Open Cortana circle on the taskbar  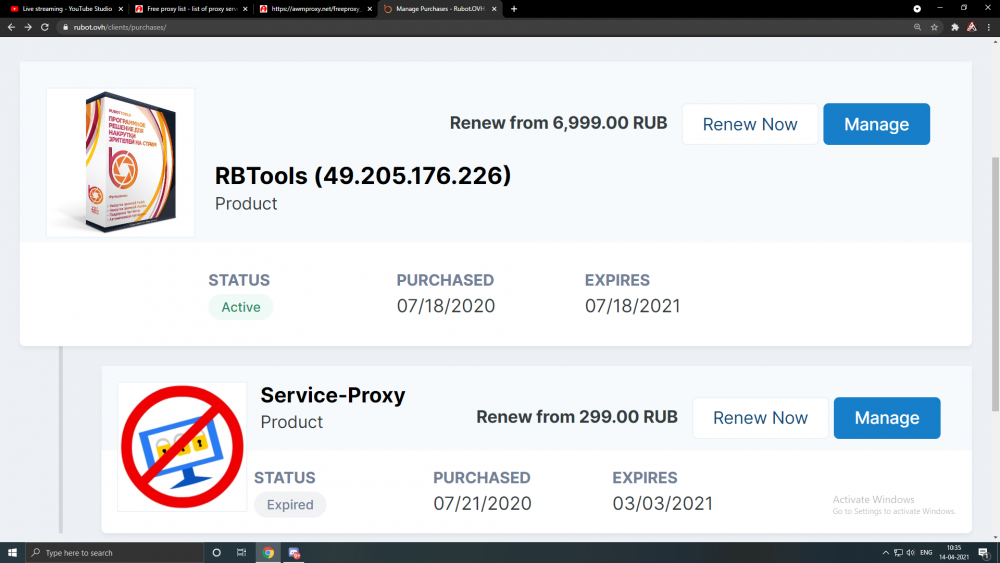point(216,552)
